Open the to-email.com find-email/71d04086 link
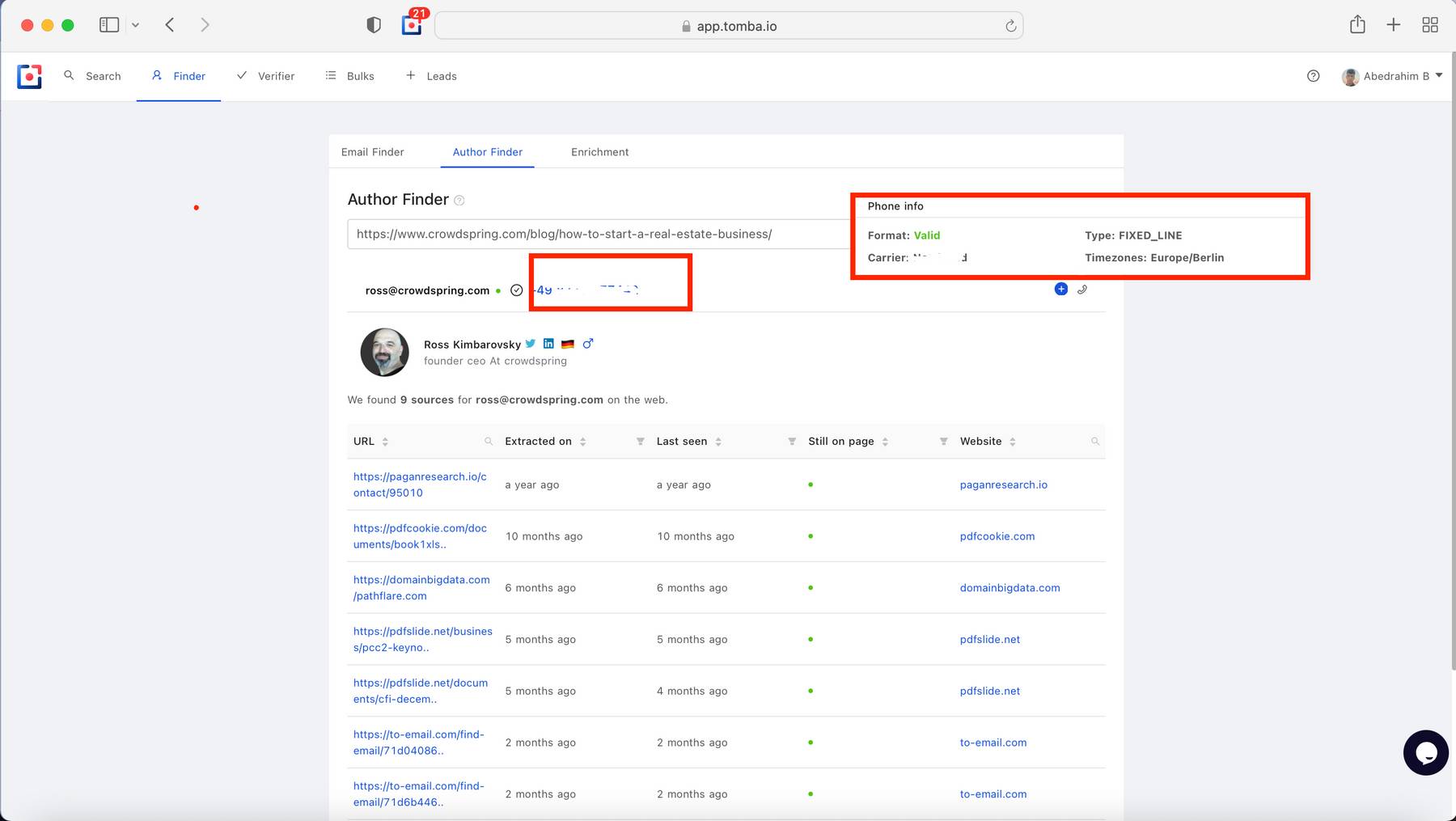The width and height of the screenshot is (1456, 821). (x=418, y=743)
